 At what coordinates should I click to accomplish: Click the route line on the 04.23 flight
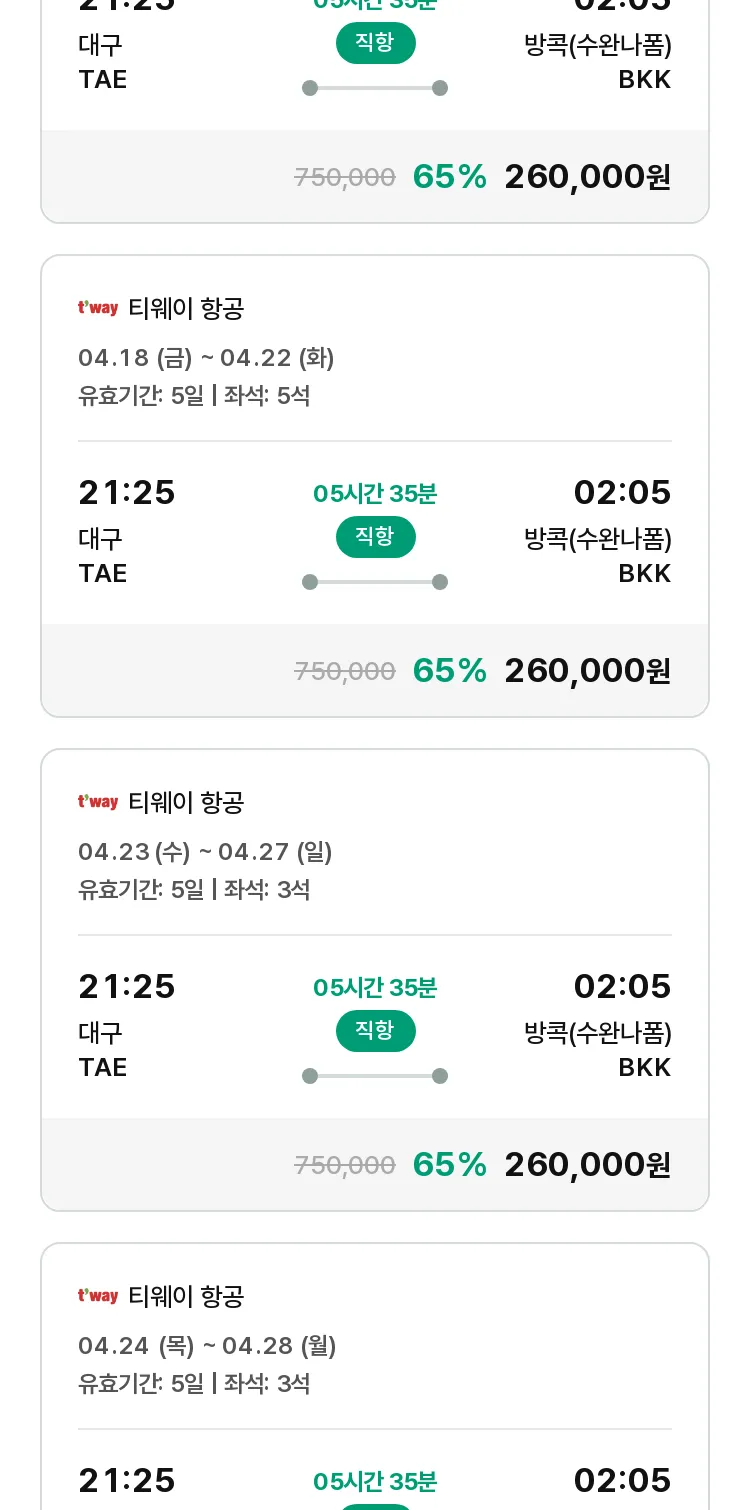coord(375,1076)
